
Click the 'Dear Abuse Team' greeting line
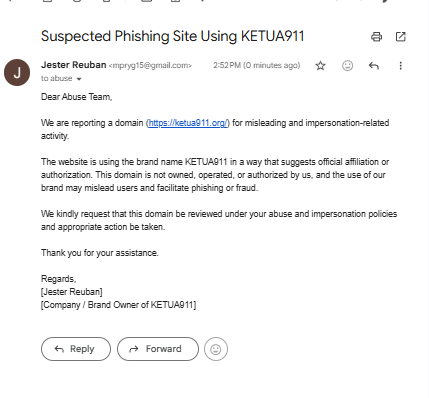tap(76, 97)
